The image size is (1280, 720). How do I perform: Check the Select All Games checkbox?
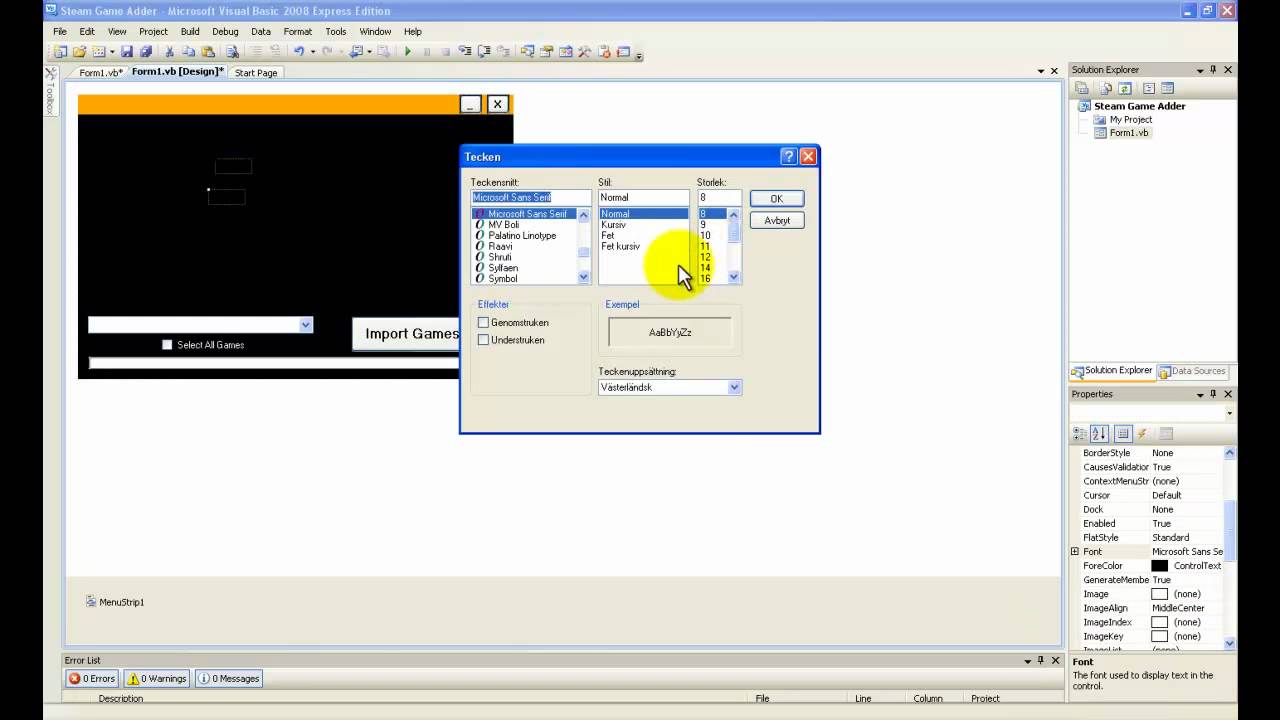click(x=167, y=344)
